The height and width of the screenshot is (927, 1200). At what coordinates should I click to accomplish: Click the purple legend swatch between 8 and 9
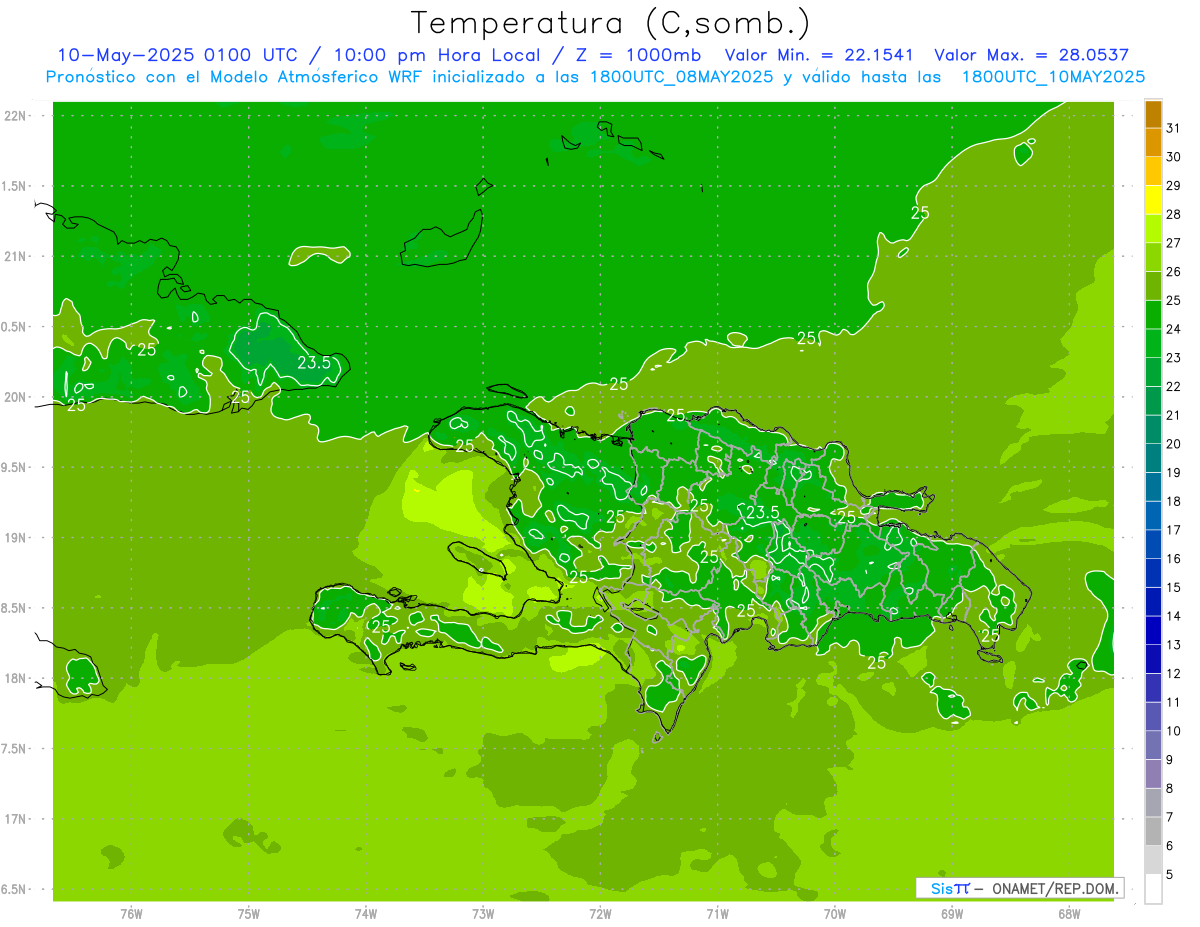[x=1153, y=775]
